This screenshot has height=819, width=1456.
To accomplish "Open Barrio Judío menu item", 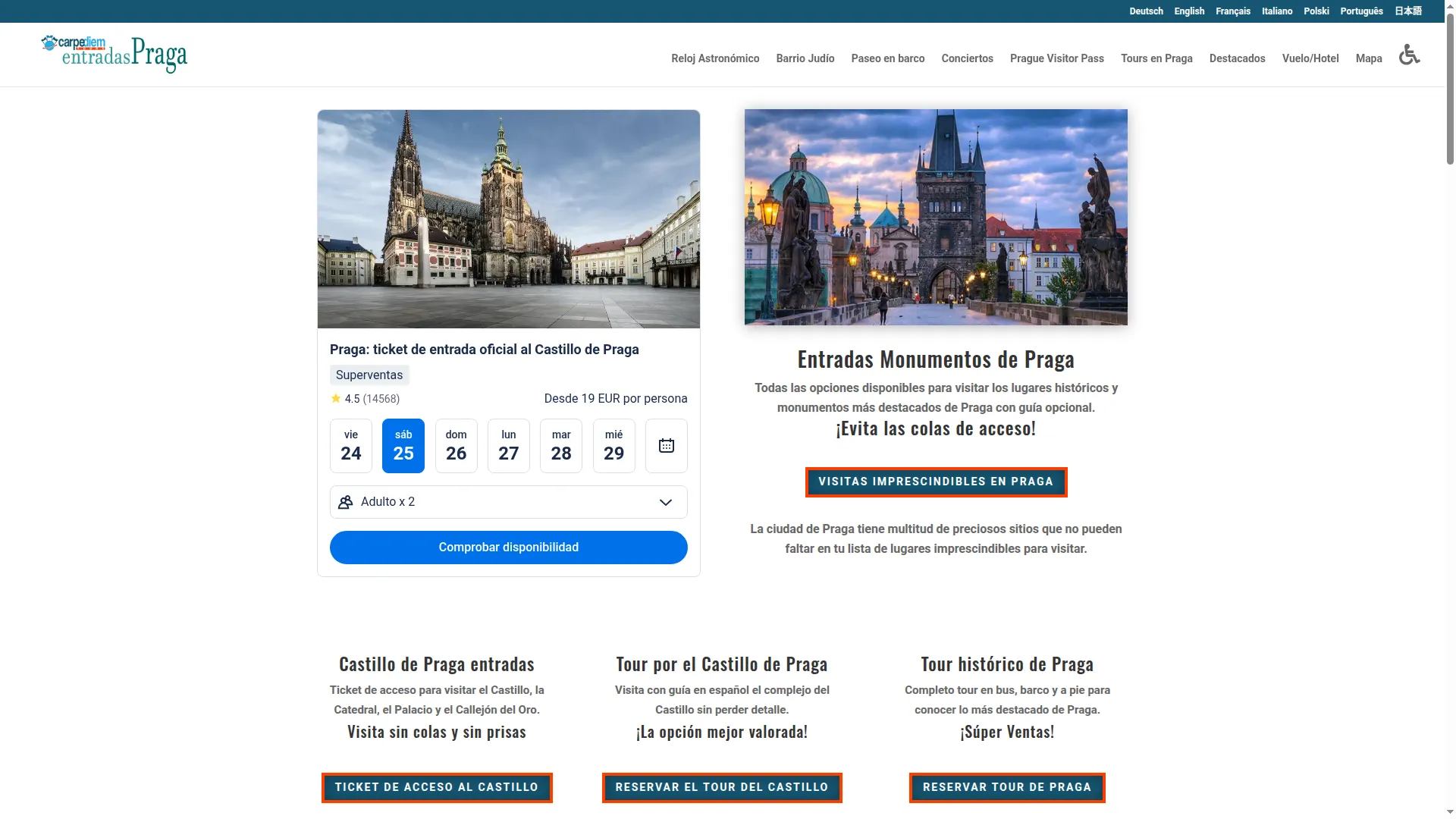I will pyautogui.click(x=805, y=58).
